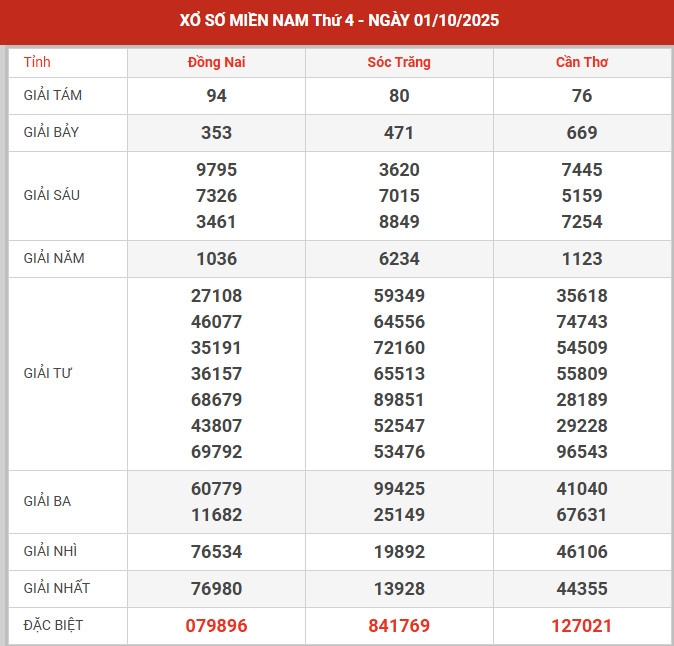Click the GIẢI TÁM row label
674x646 pixels.
click(x=54, y=96)
